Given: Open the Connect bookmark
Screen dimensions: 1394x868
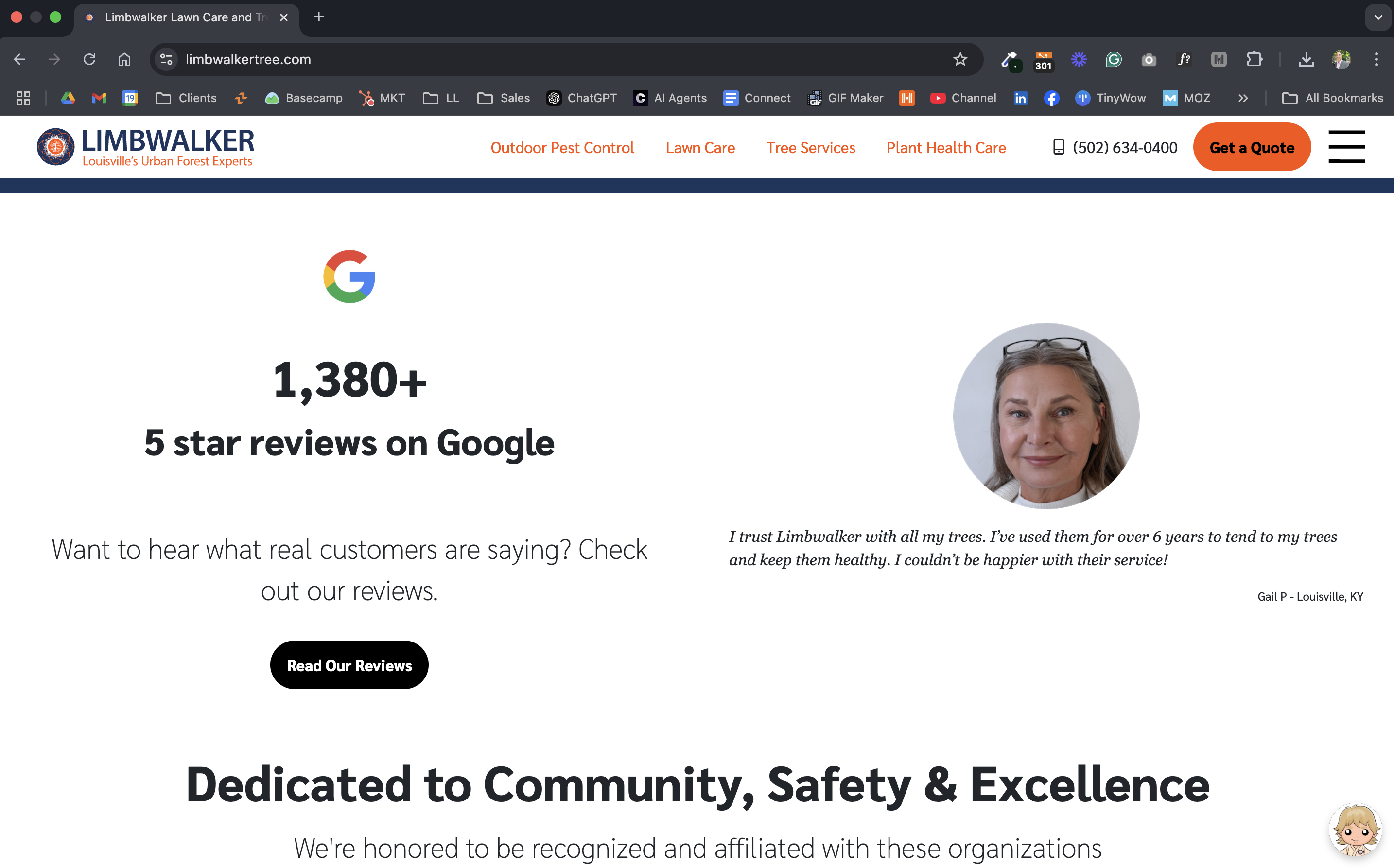Looking at the screenshot, I should 756,98.
